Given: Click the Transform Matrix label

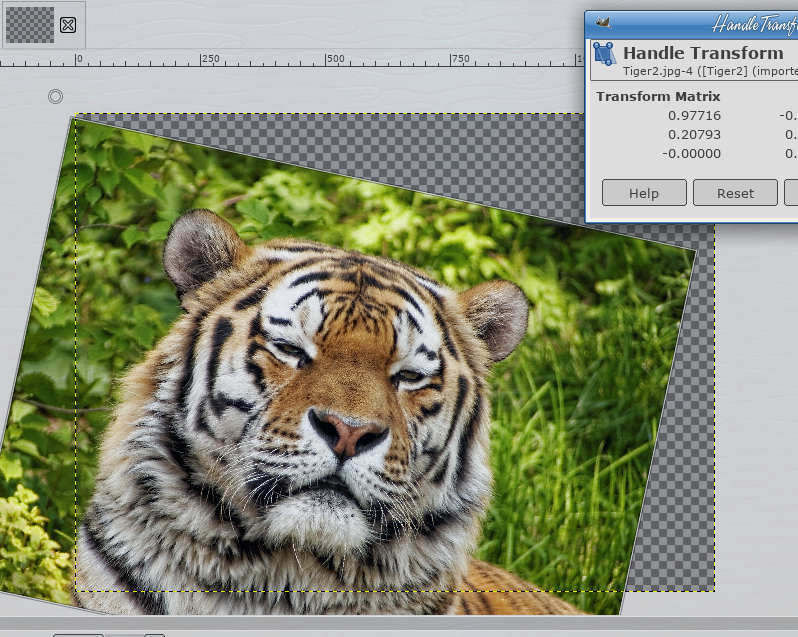Looking at the screenshot, I should pyautogui.click(x=658, y=96).
